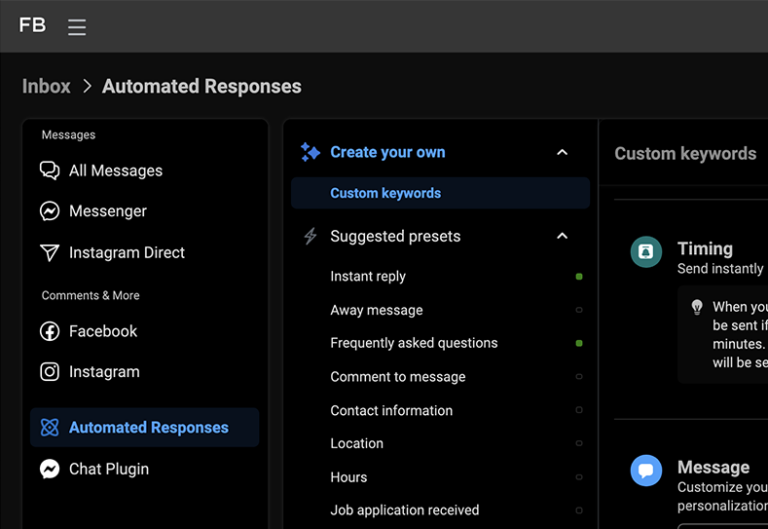
Task: Select Custom keywords option
Action: tap(385, 193)
